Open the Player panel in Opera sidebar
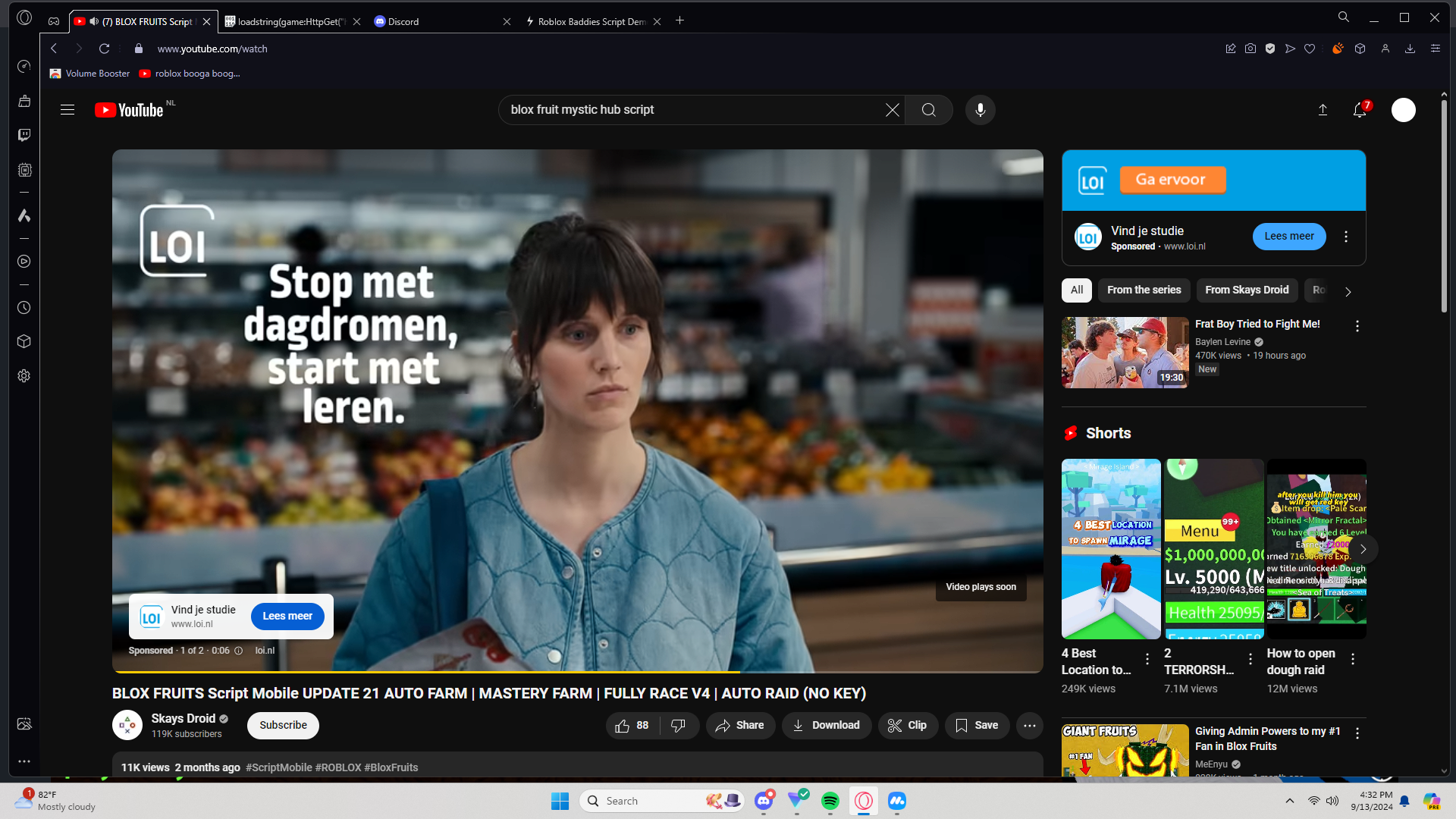 (x=24, y=262)
